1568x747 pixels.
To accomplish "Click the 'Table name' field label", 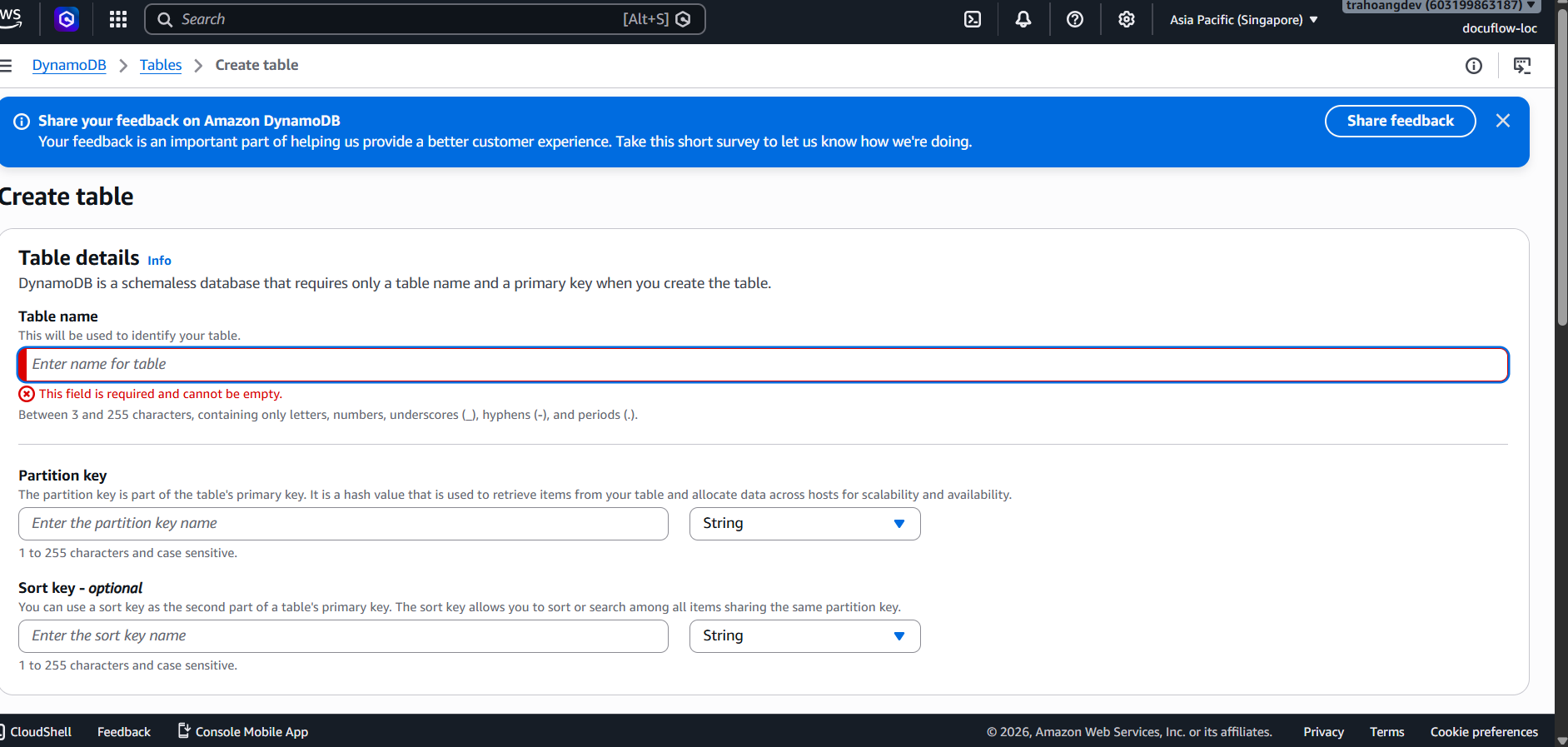I will 58,316.
